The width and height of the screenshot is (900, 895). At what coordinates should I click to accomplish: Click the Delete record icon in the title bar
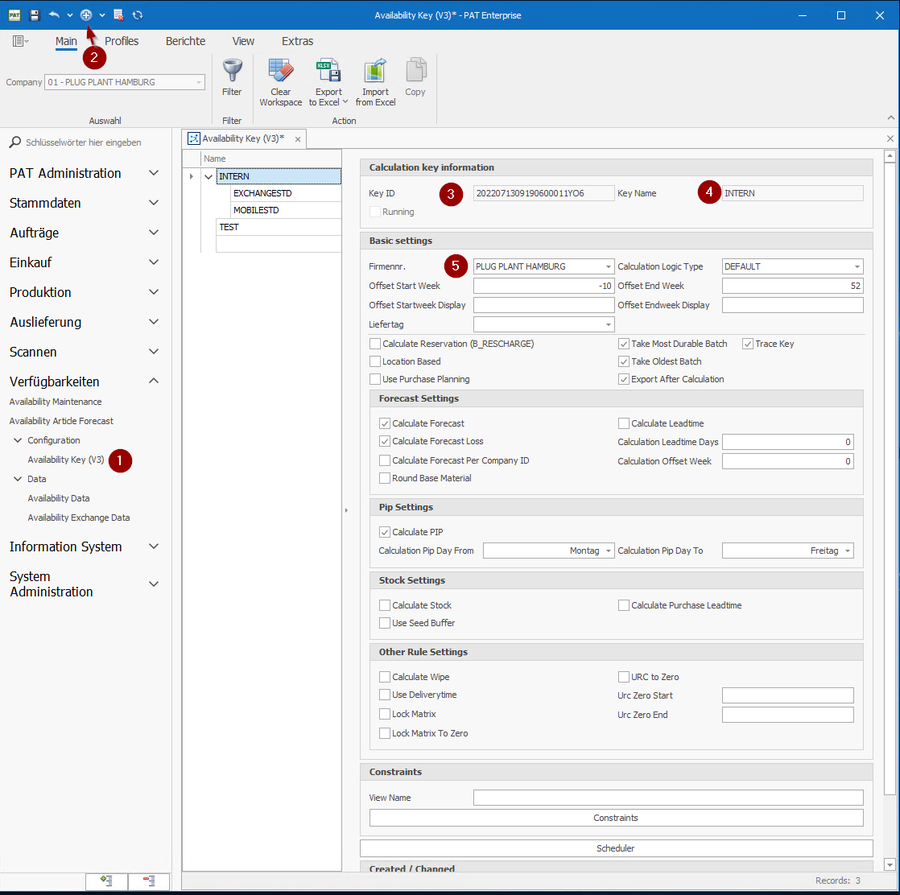117,14
